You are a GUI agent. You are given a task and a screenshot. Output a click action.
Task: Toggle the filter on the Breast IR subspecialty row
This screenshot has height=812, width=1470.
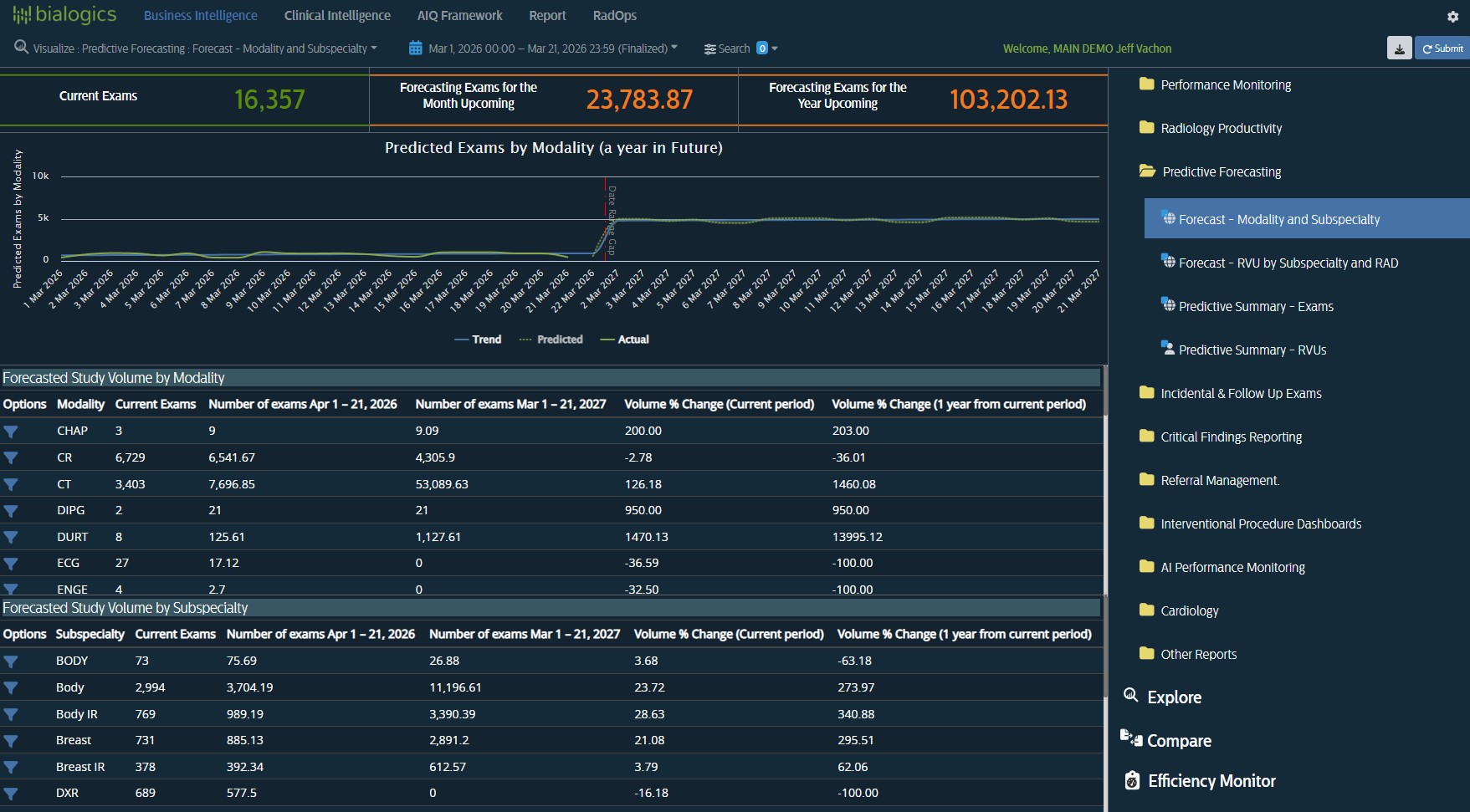[x=11, y=767]
